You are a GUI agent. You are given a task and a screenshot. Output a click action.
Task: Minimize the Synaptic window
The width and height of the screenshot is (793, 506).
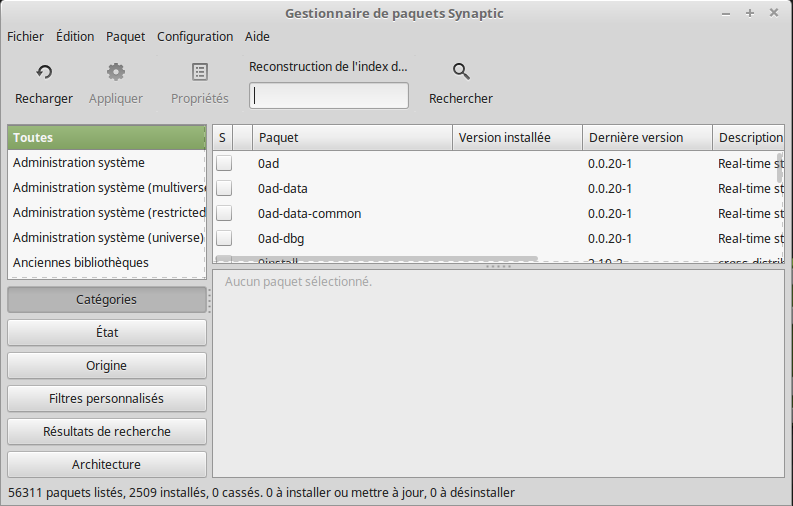tap(726, 14)
